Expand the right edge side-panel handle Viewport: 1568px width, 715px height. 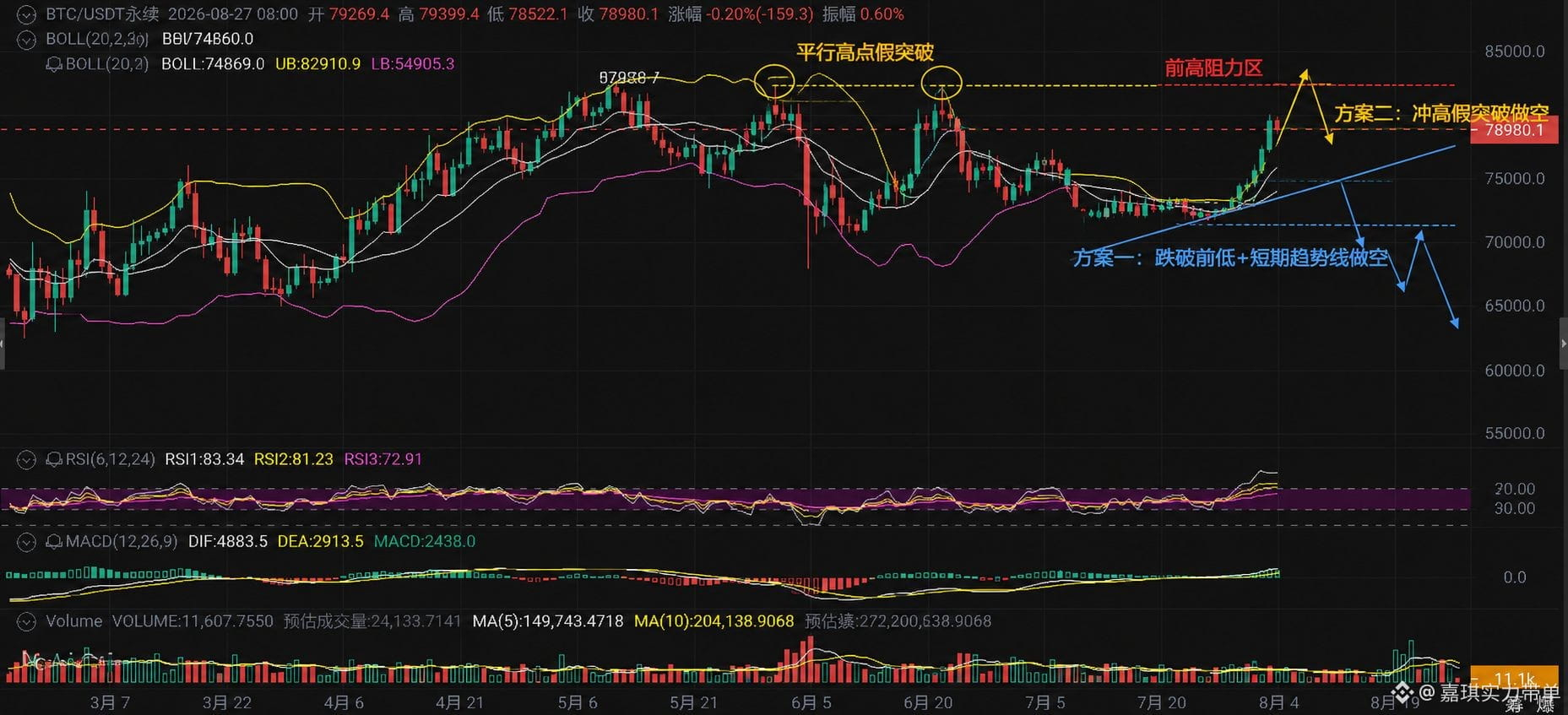click(x=1564, y=344)
